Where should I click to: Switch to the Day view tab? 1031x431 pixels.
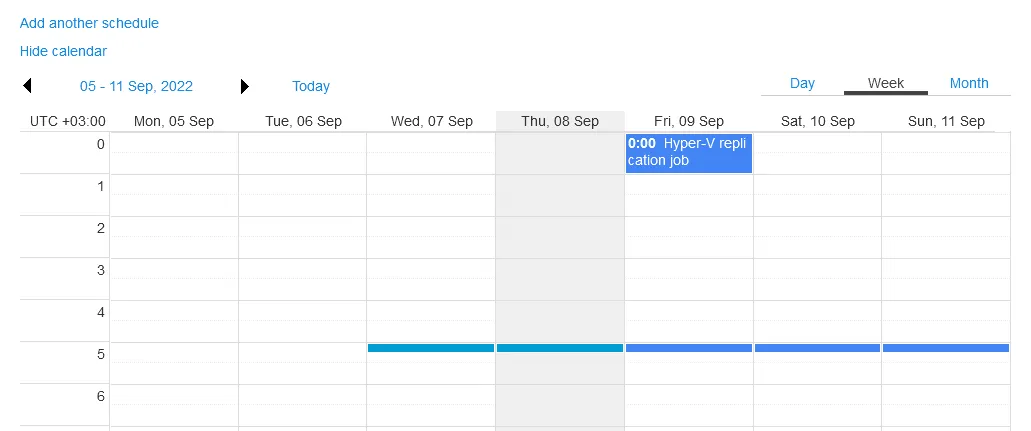(802, 84)
